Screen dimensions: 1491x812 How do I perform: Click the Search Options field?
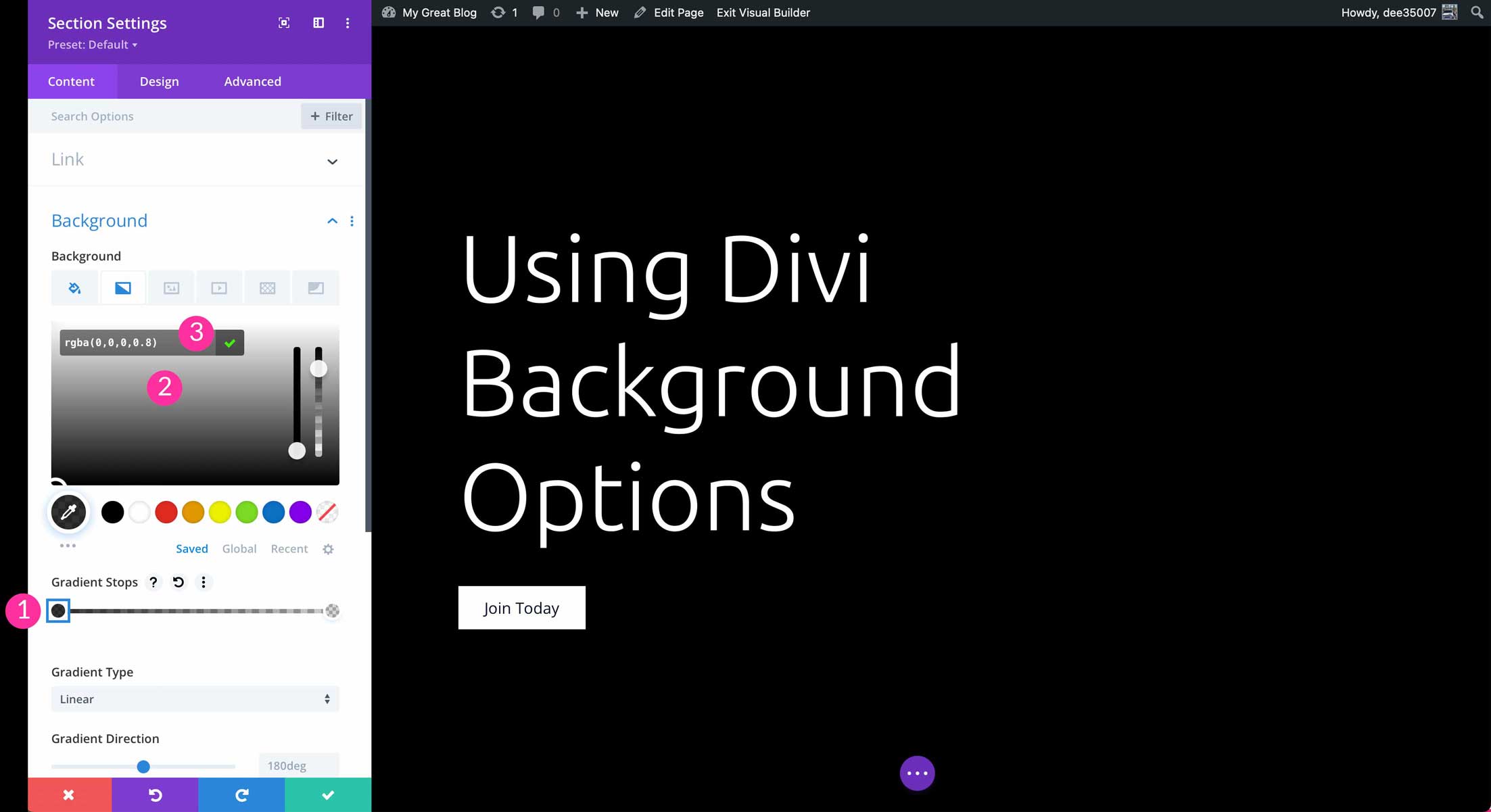click(135, 116)
